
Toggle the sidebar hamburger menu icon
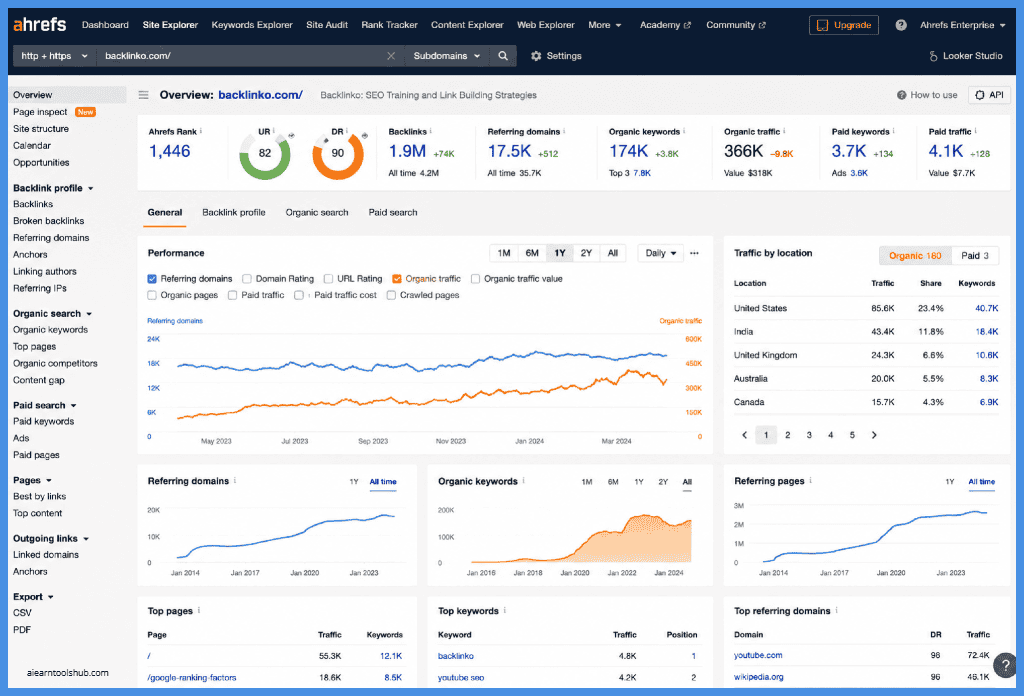pyautogui.click(x=144, y=95)
